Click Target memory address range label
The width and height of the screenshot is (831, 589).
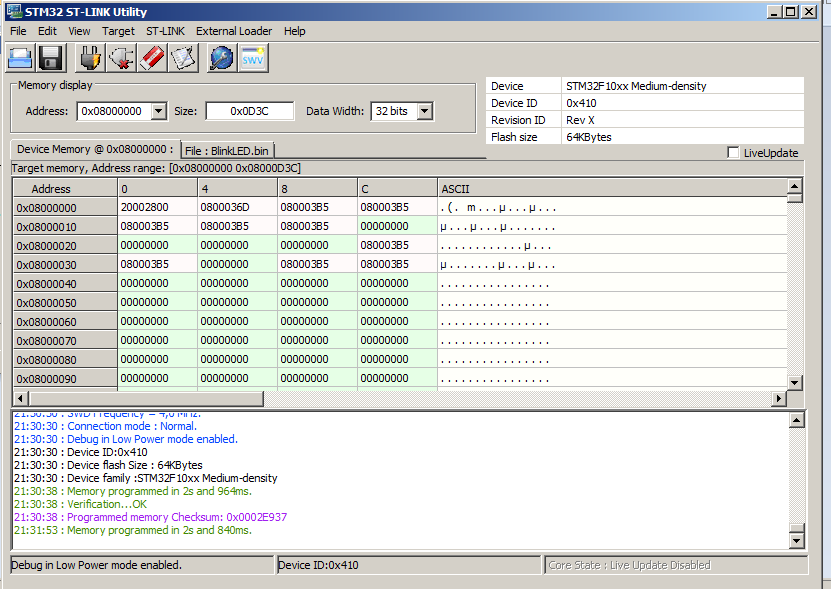click(156, 168)
